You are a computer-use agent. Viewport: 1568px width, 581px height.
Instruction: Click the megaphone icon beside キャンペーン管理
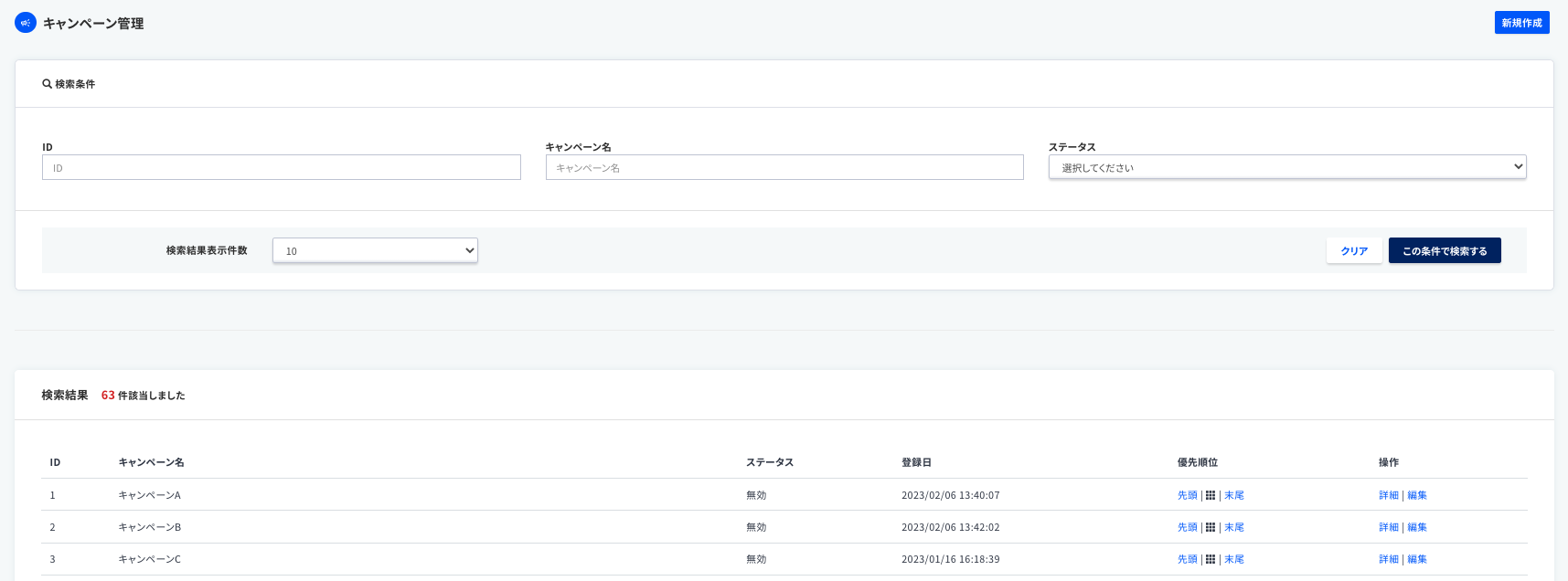(x=26, y=23)
